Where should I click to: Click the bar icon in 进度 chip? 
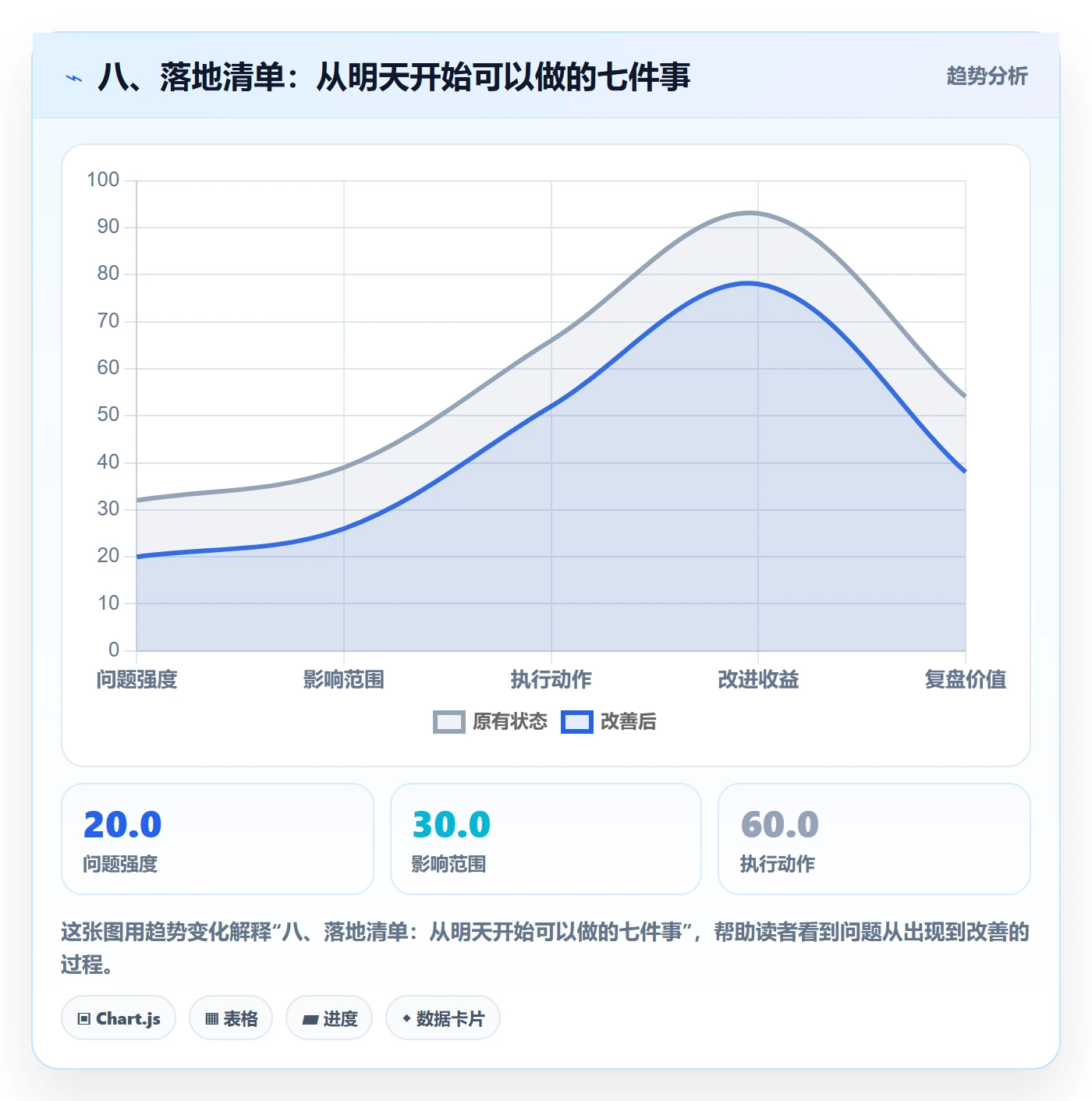click(310, 1019)
